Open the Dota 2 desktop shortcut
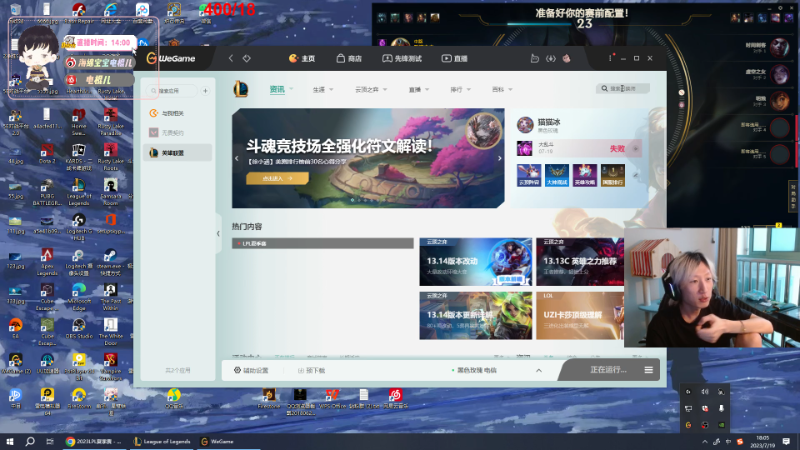 [47, 154]
